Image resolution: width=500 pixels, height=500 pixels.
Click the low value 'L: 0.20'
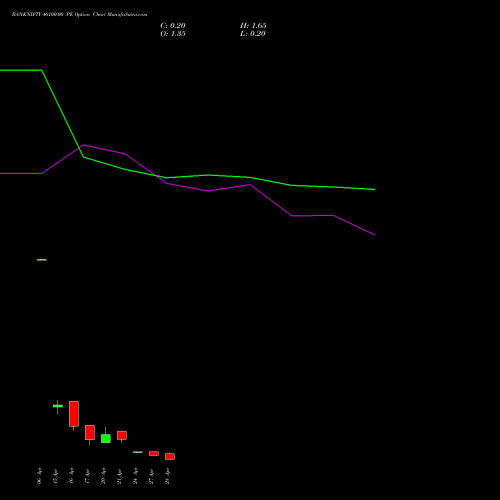[x=253, y=34]
